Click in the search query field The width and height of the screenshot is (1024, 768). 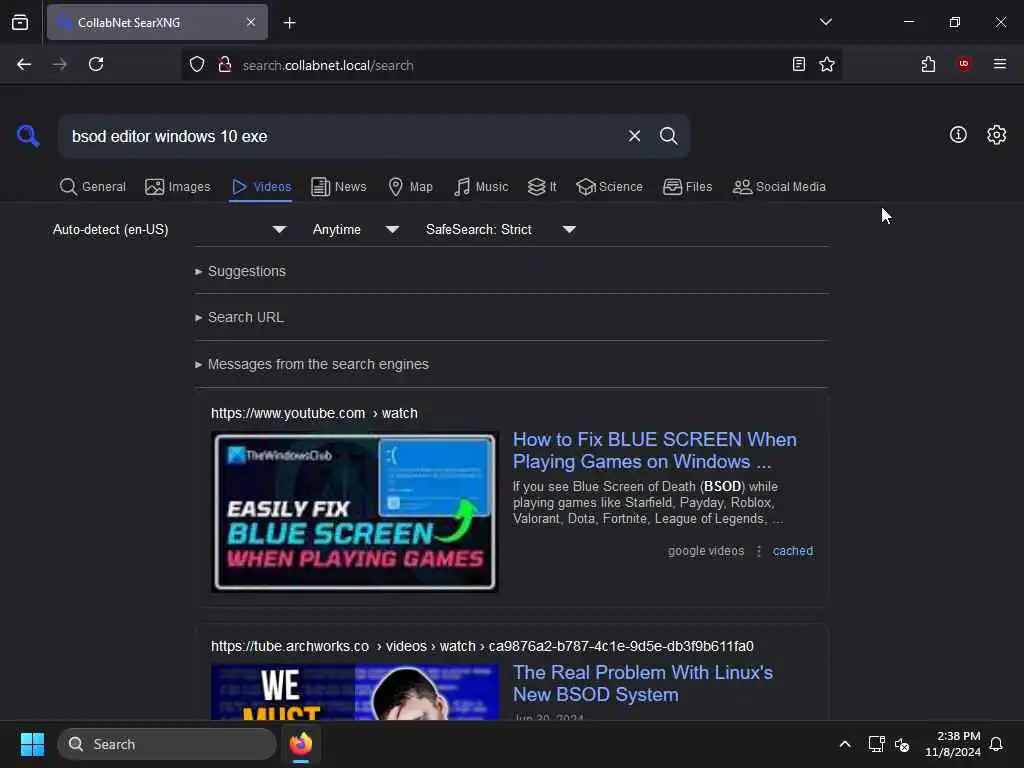pos(343,136)
